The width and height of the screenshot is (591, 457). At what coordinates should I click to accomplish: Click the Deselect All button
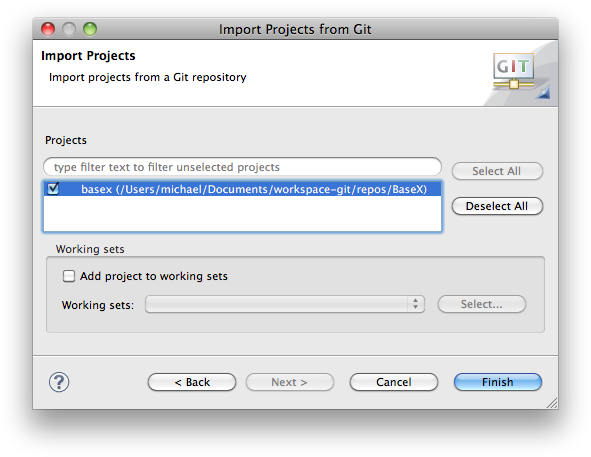[x=497, y=206]
